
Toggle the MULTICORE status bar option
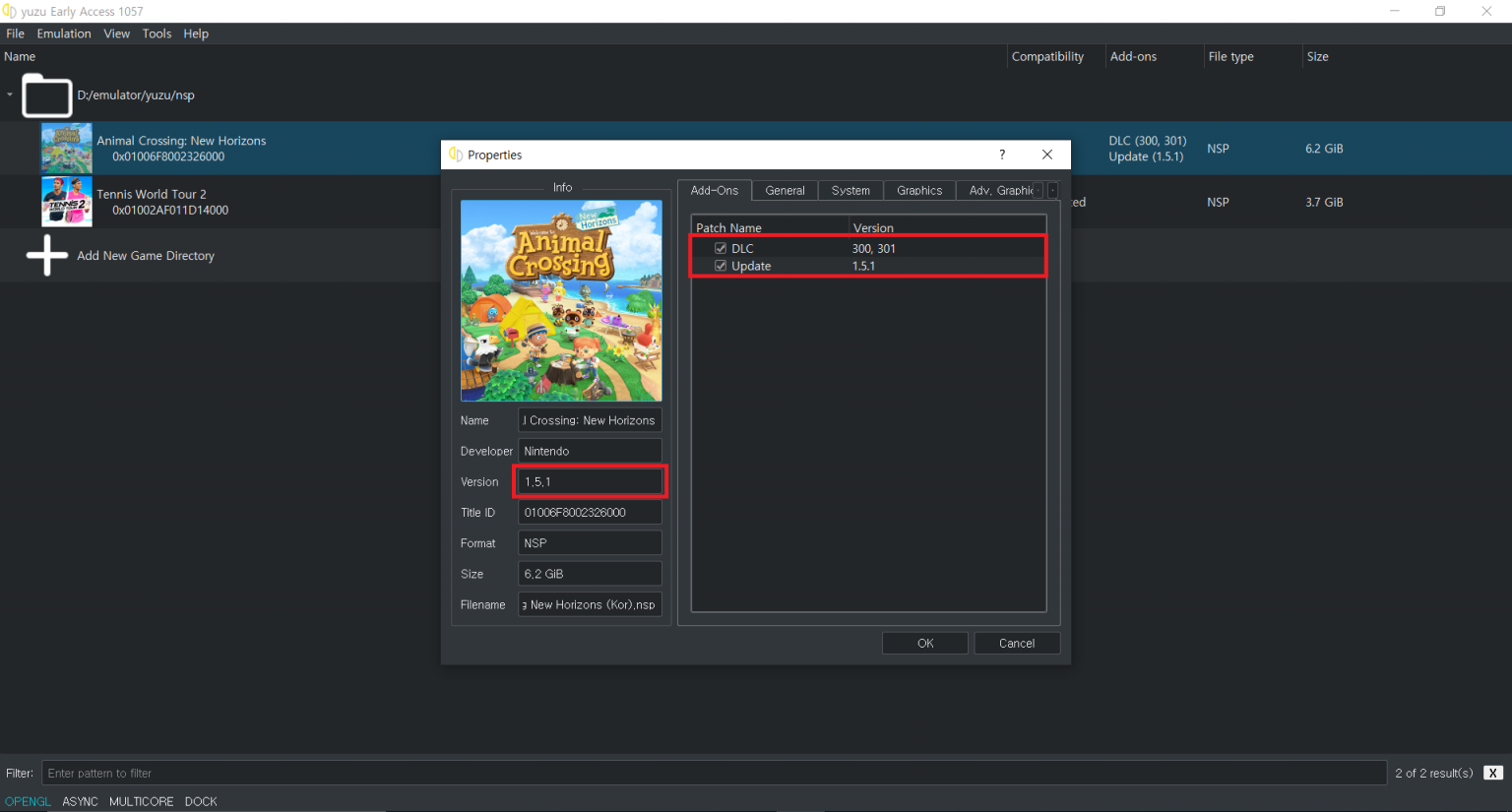click(x=141, y=801)
